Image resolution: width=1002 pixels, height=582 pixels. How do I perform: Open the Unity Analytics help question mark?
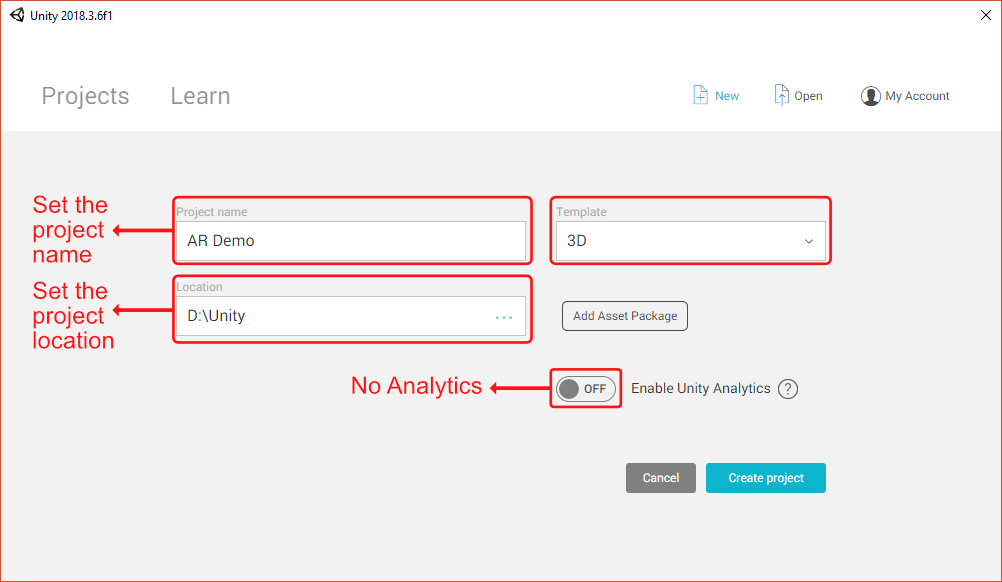(788, 389)
